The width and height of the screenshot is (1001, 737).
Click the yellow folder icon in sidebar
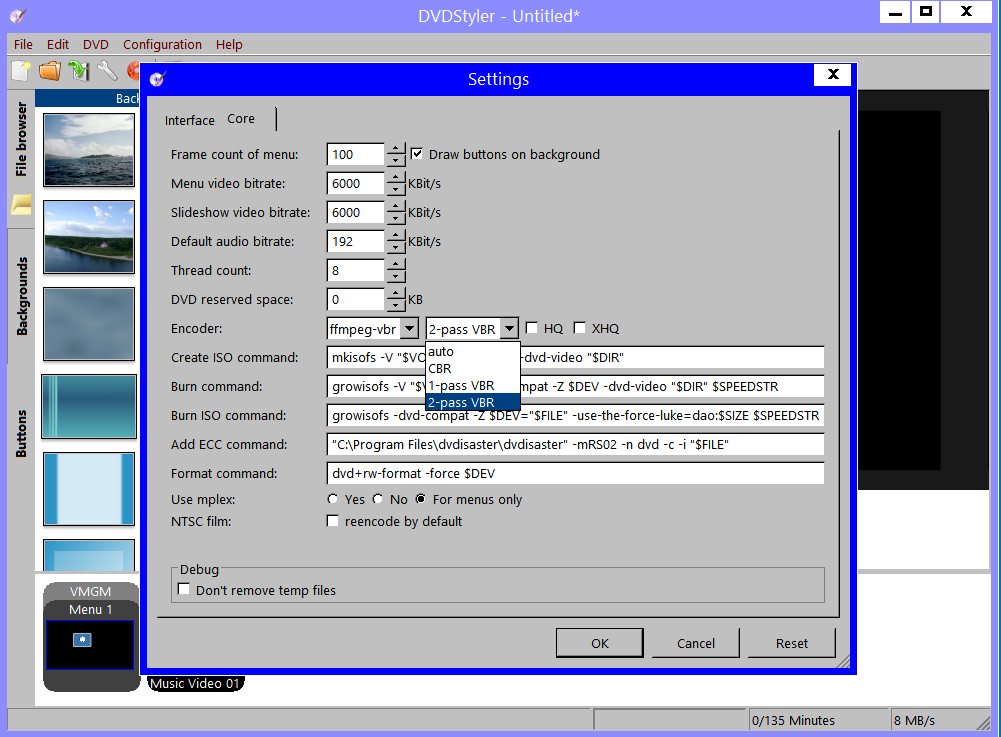point(21,204)
